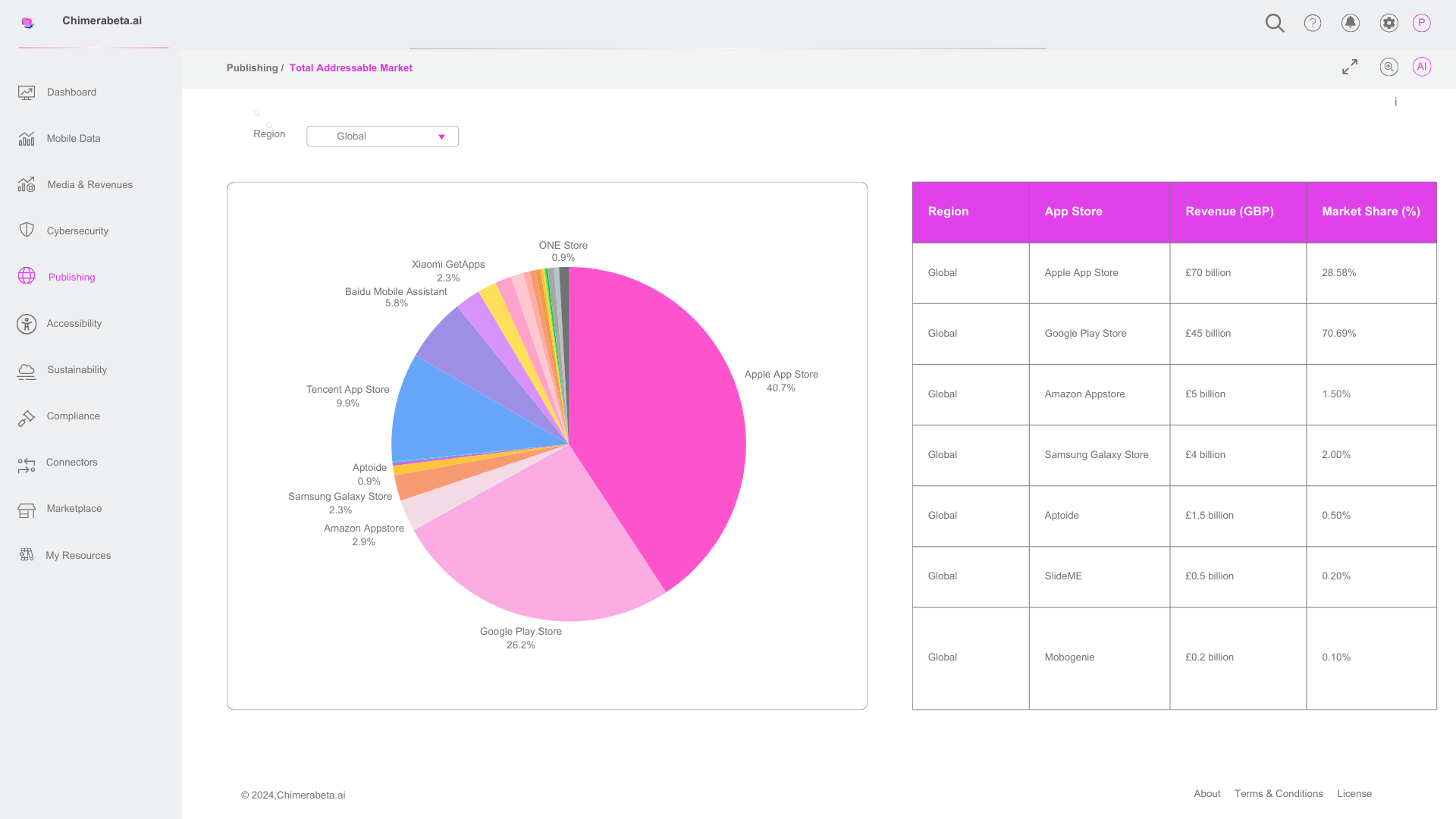Viewport: 1456px width, 819px height.
Task: Sort by Revenue (GBP) column header
Action: [1238, 212]
